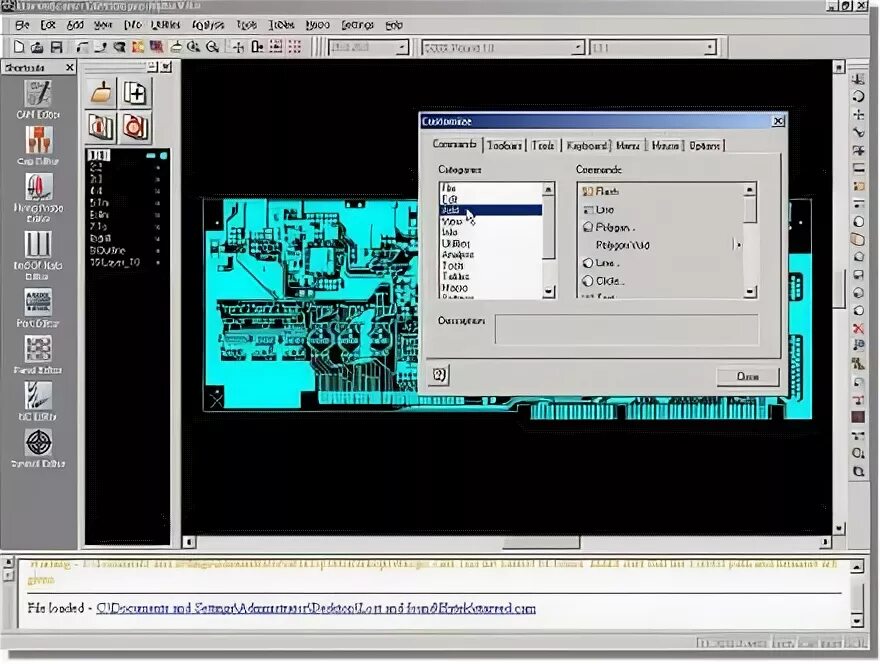Open the File menu
The image size is (880, 664).
coord(22,25)
